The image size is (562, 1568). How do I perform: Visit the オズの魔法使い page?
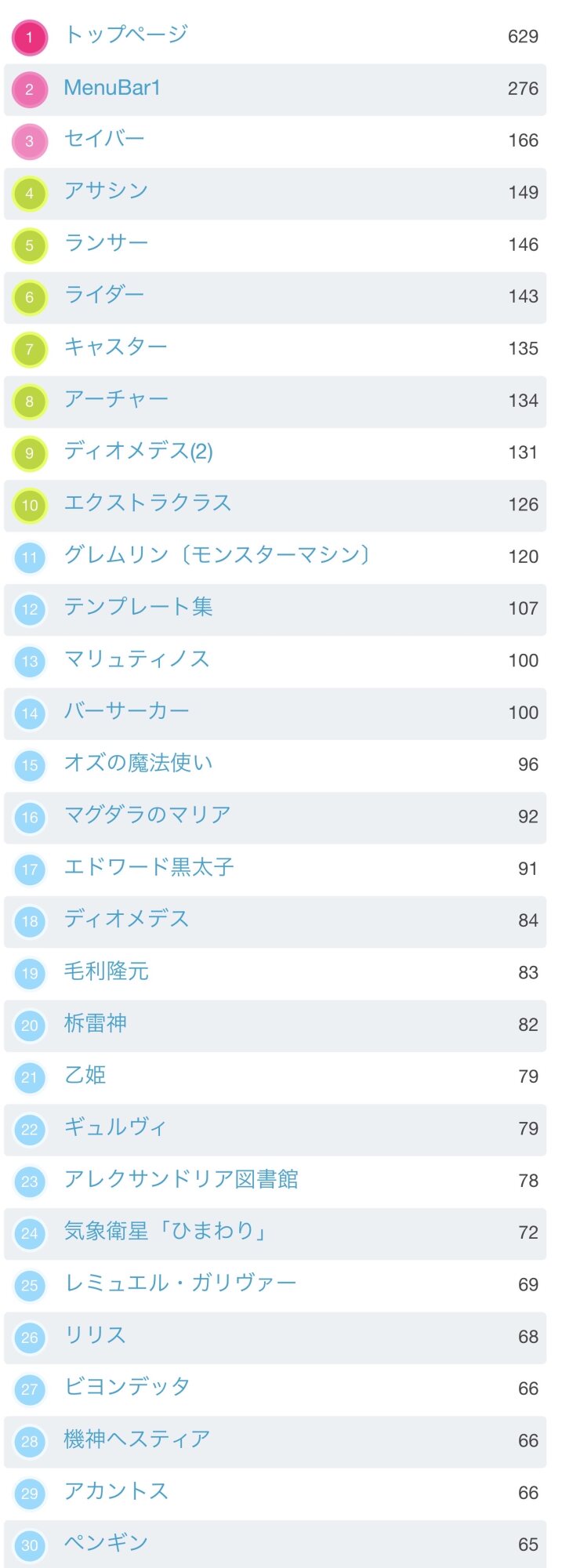coord(138,763)
